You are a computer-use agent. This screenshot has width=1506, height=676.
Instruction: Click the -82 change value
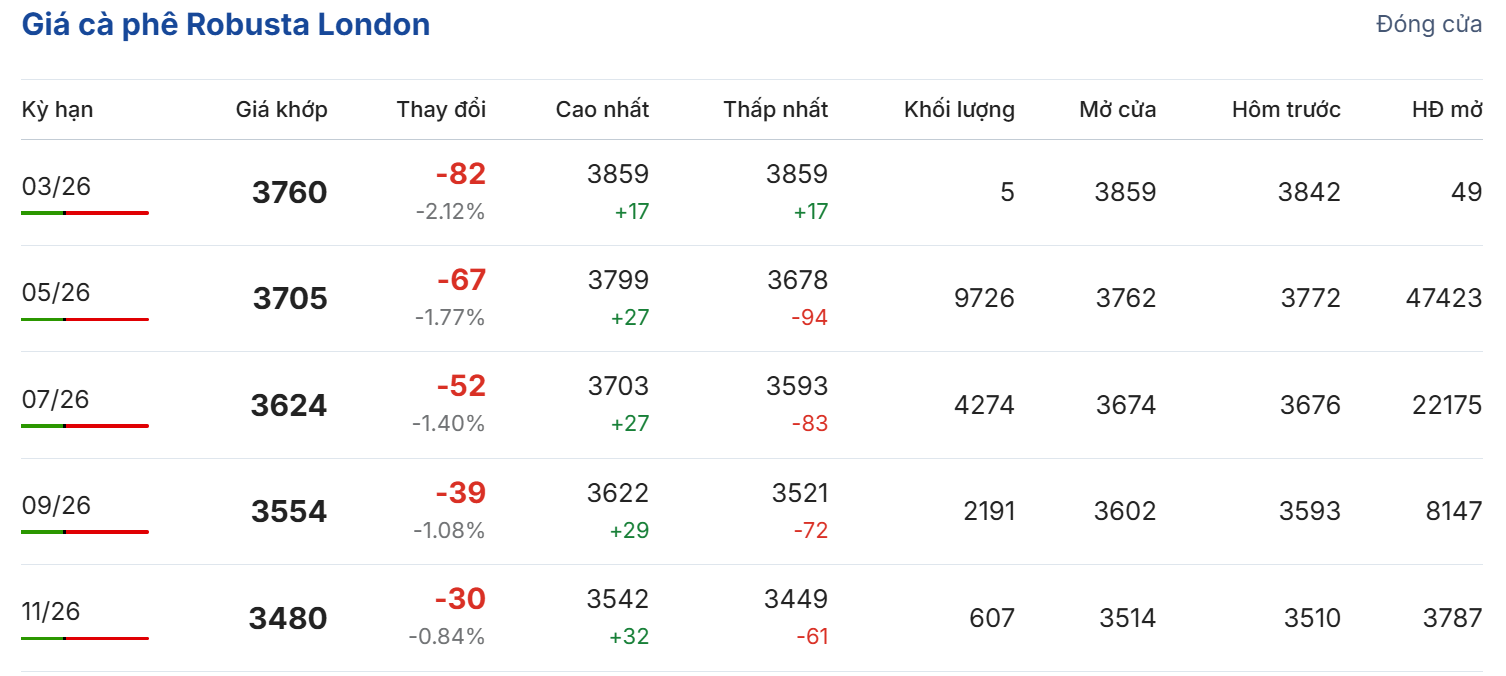[460, 174]
